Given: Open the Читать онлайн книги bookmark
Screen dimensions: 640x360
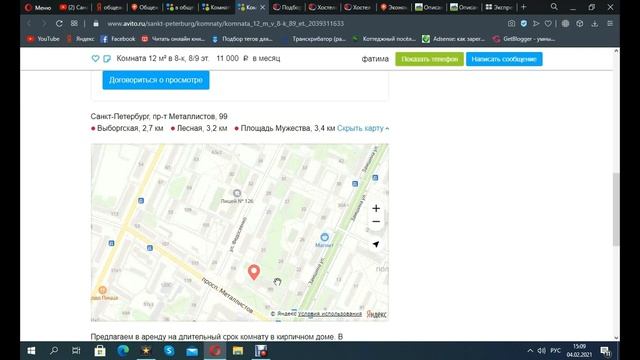Looking at the screenshot, I should 173,39.
